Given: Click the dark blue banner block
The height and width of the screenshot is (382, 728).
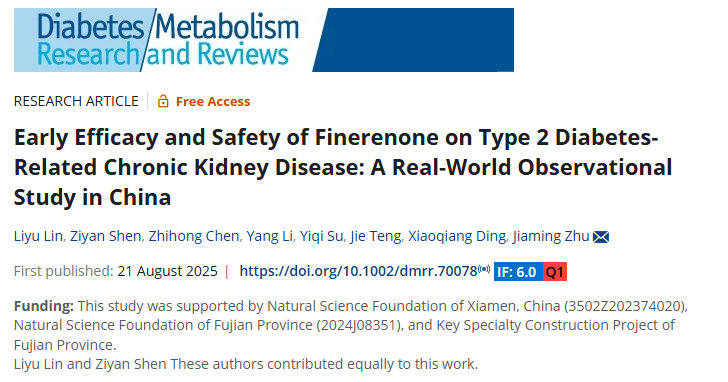Looking at the screenshot, I should pos(413,40).
